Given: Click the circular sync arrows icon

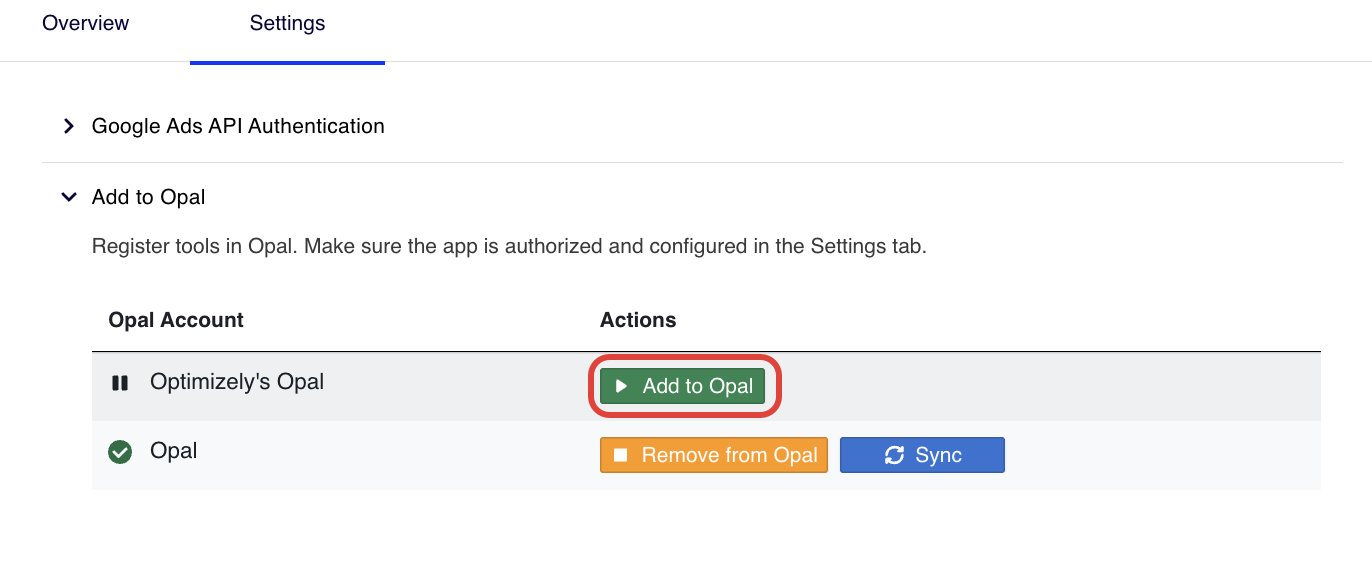Looking at the screenshot, I should point(894,455).
